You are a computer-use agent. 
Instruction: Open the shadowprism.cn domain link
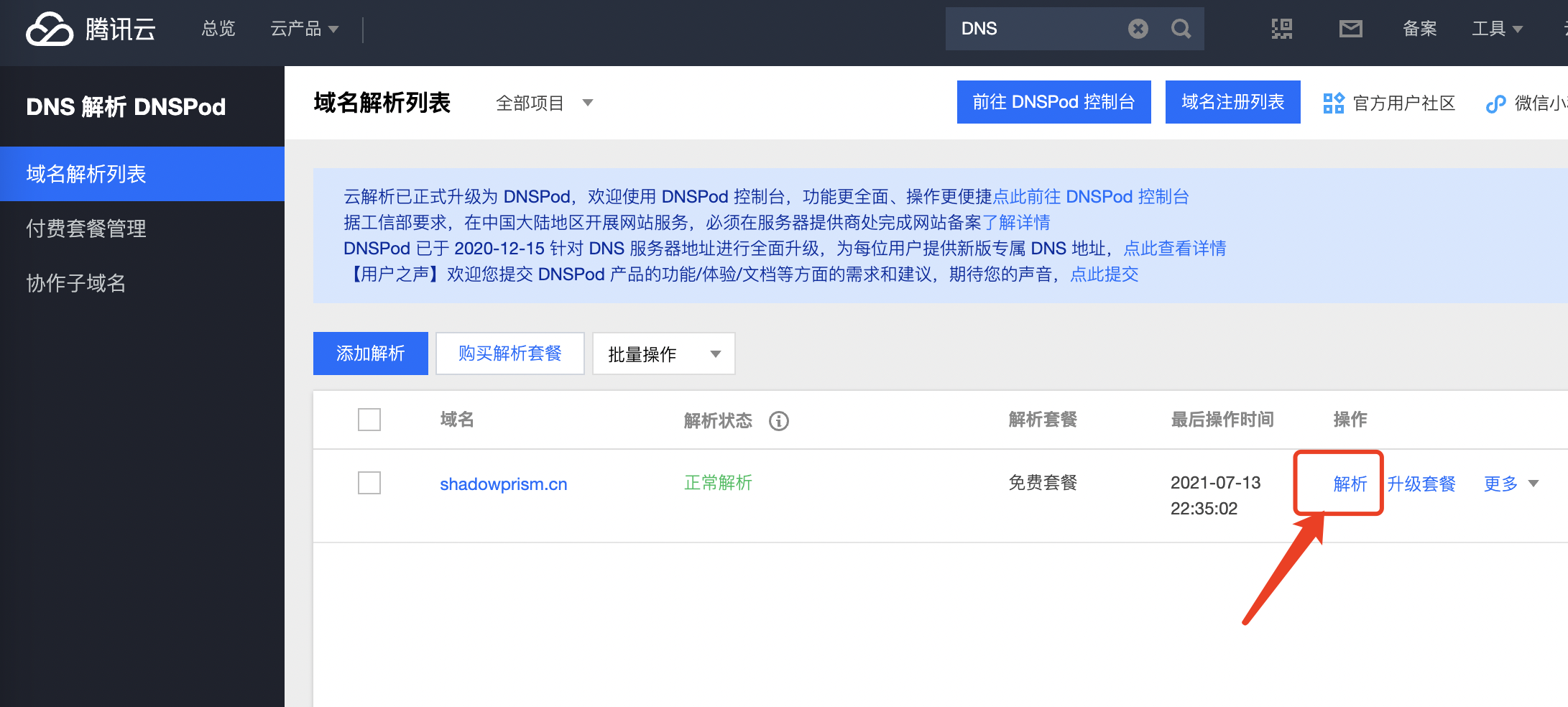[x=504, y=484]
